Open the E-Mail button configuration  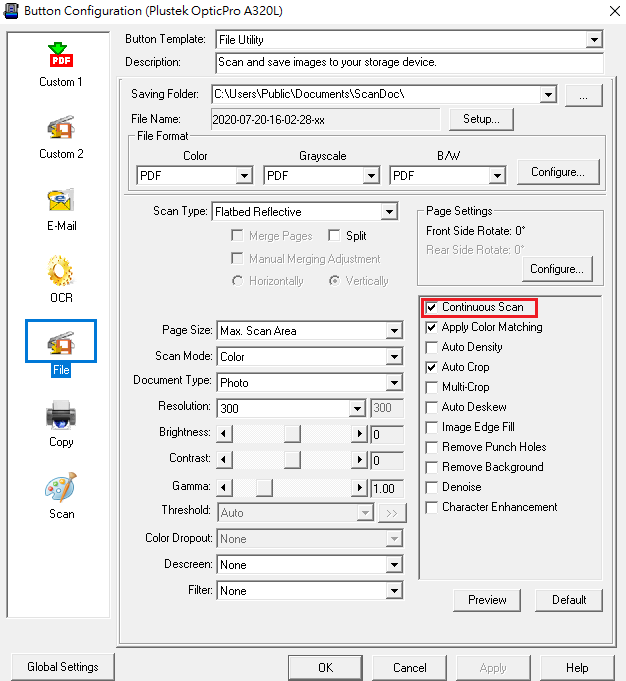[x=61, y=200]
